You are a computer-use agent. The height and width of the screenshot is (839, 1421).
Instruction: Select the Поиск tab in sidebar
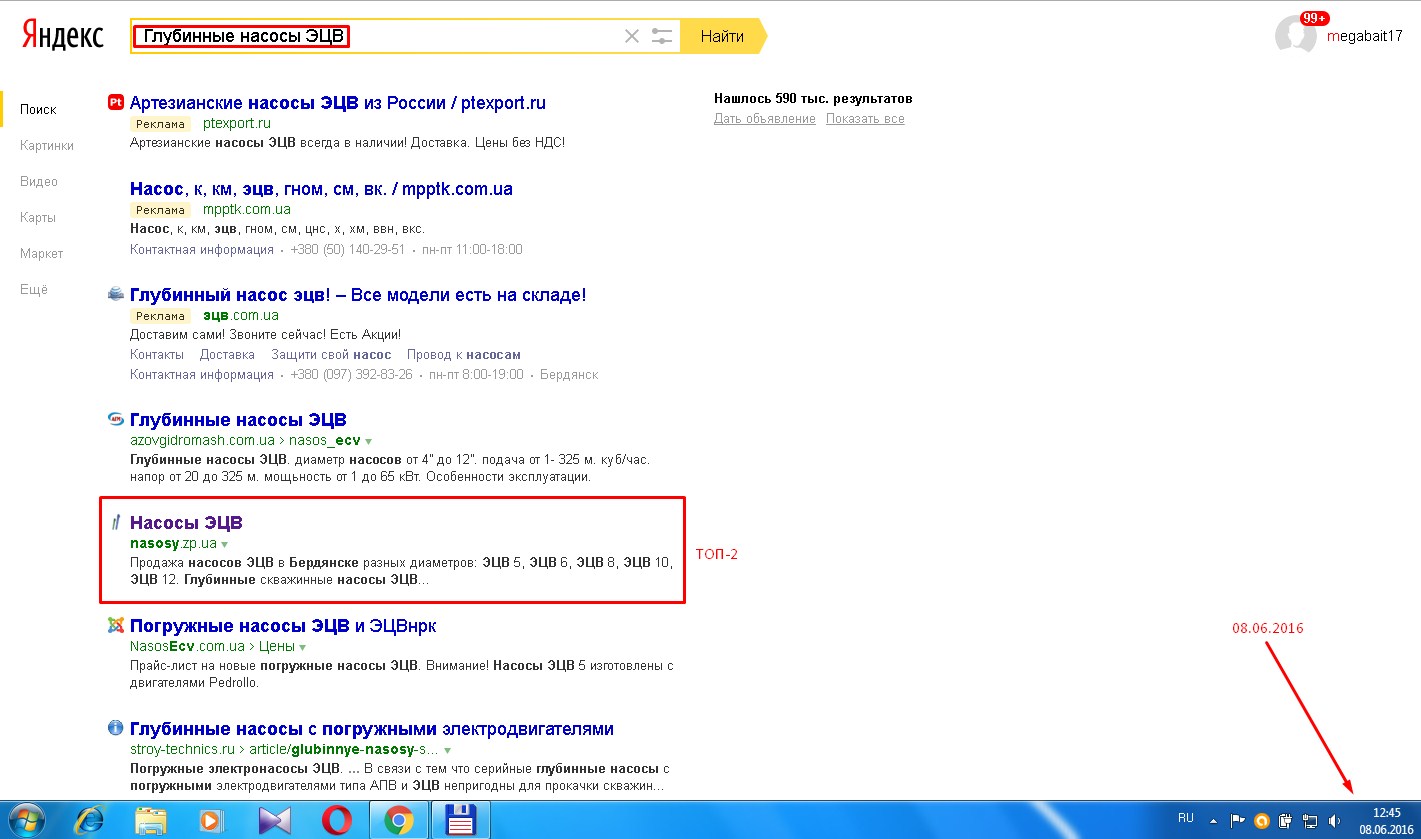click(38, 109)
